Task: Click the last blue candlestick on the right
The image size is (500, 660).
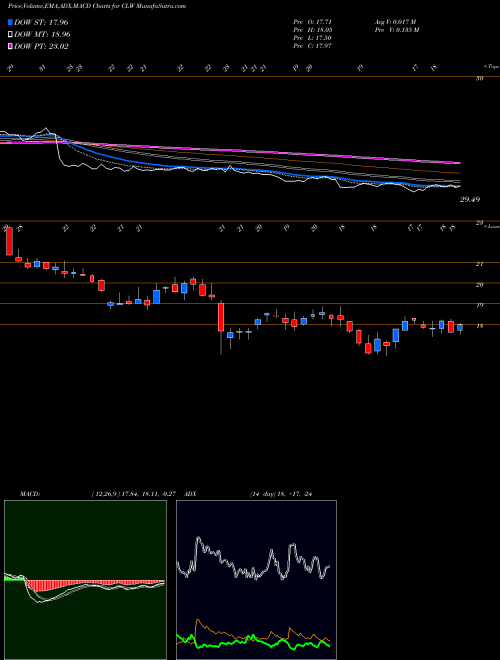Action: pos(460,327)
